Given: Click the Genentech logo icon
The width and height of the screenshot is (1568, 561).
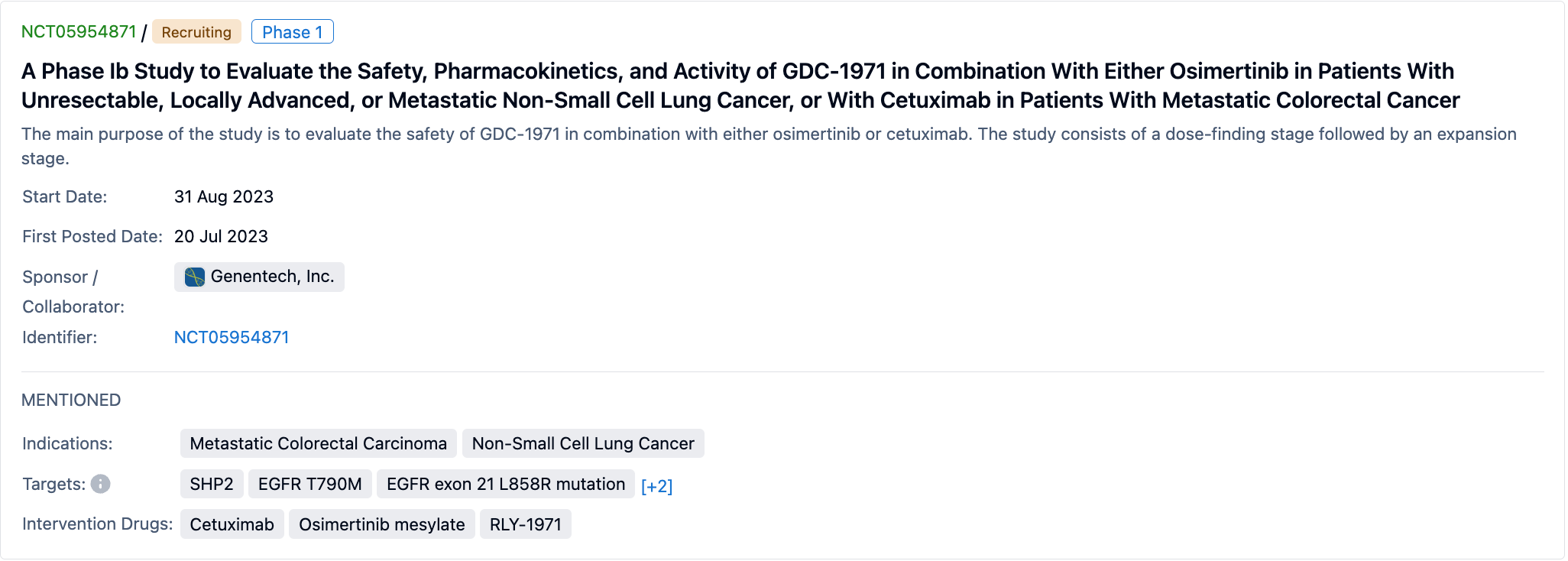Looking at the screenshot, I should pyautogui.click(x=195, y=277).
